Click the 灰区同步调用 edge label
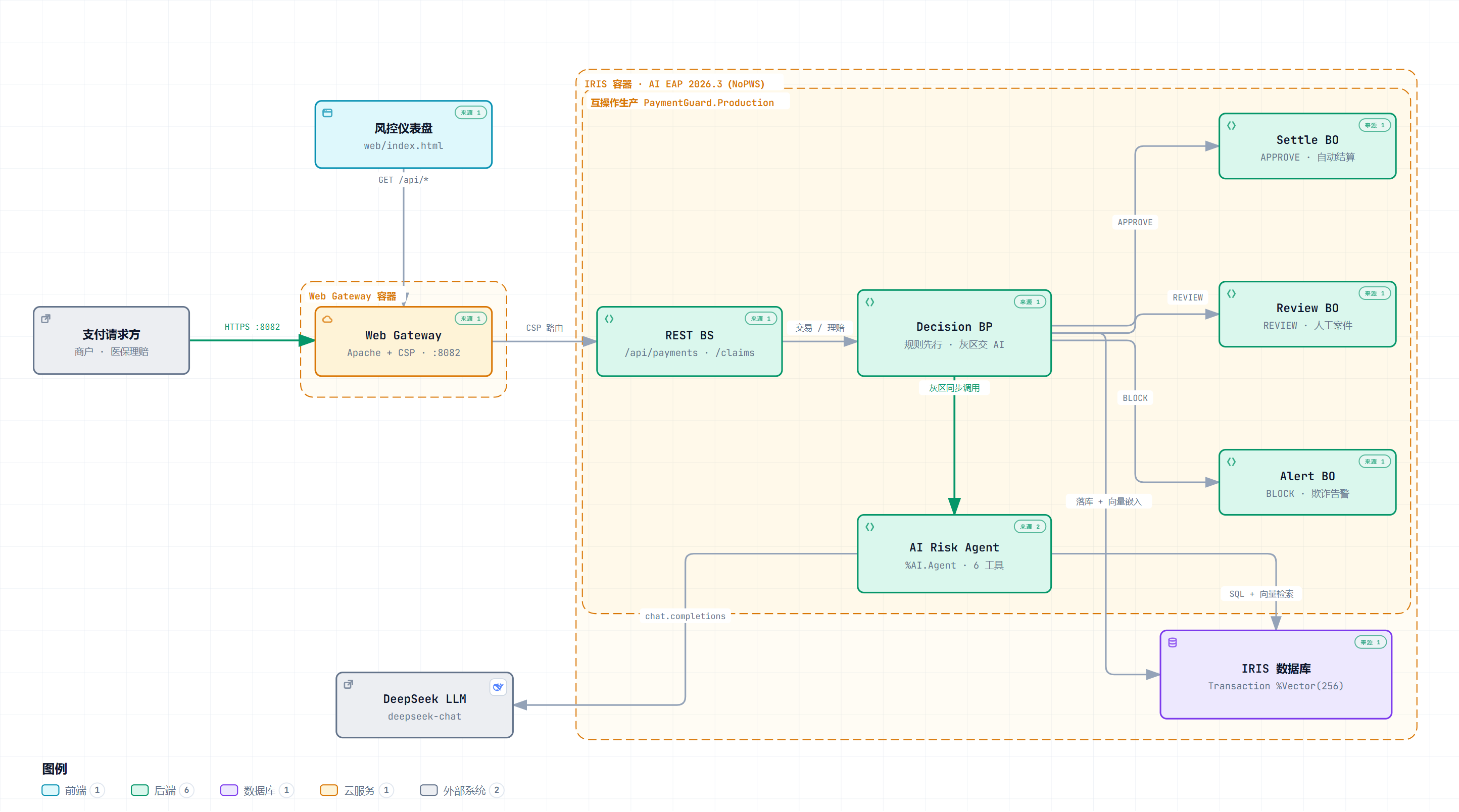Image resolution: width=1459 pixels, height=812 pixels. (x=954, y=388)
